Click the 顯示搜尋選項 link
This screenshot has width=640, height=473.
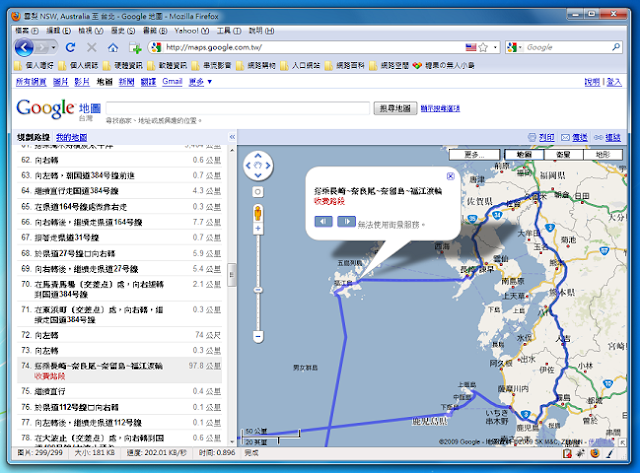pyautogui.click(x=440, y=109)
